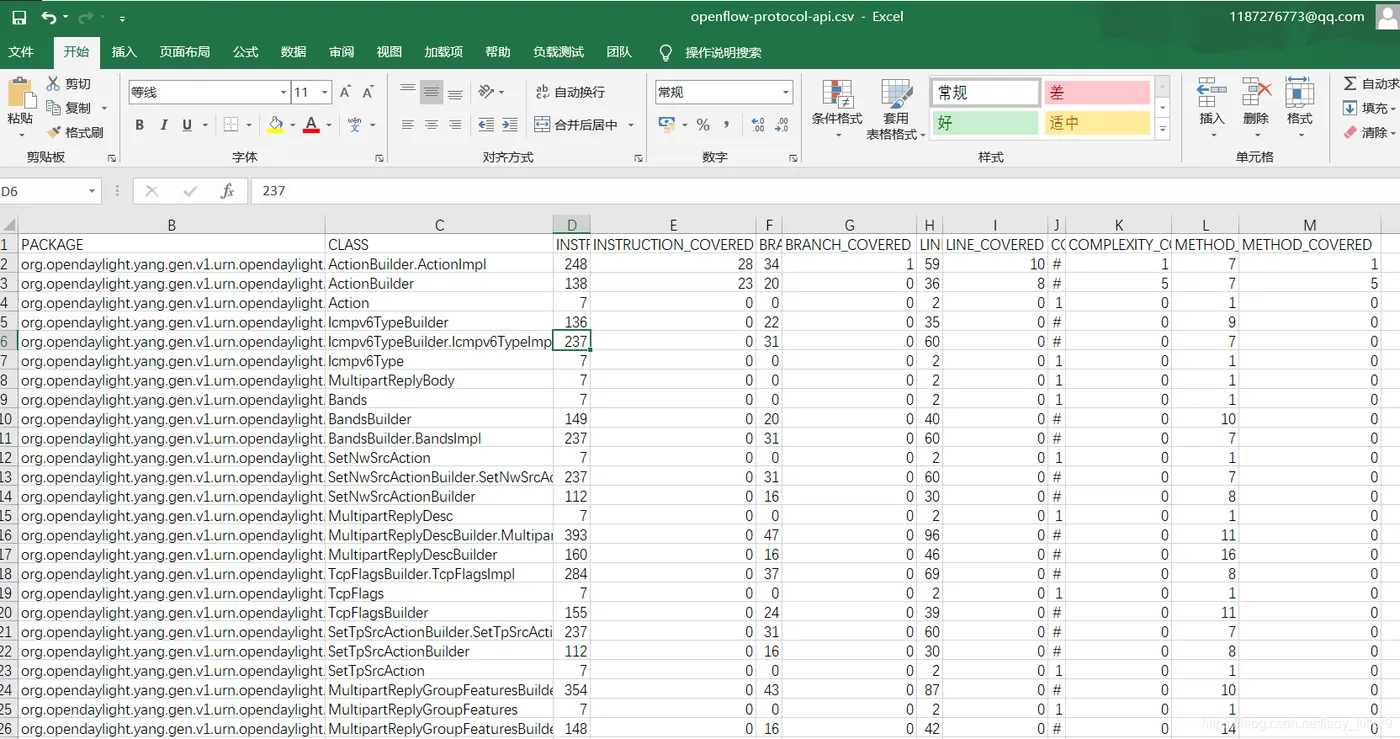Click Merge and Center (合并后居中)

pyautogui.click(x=576, y=125)
